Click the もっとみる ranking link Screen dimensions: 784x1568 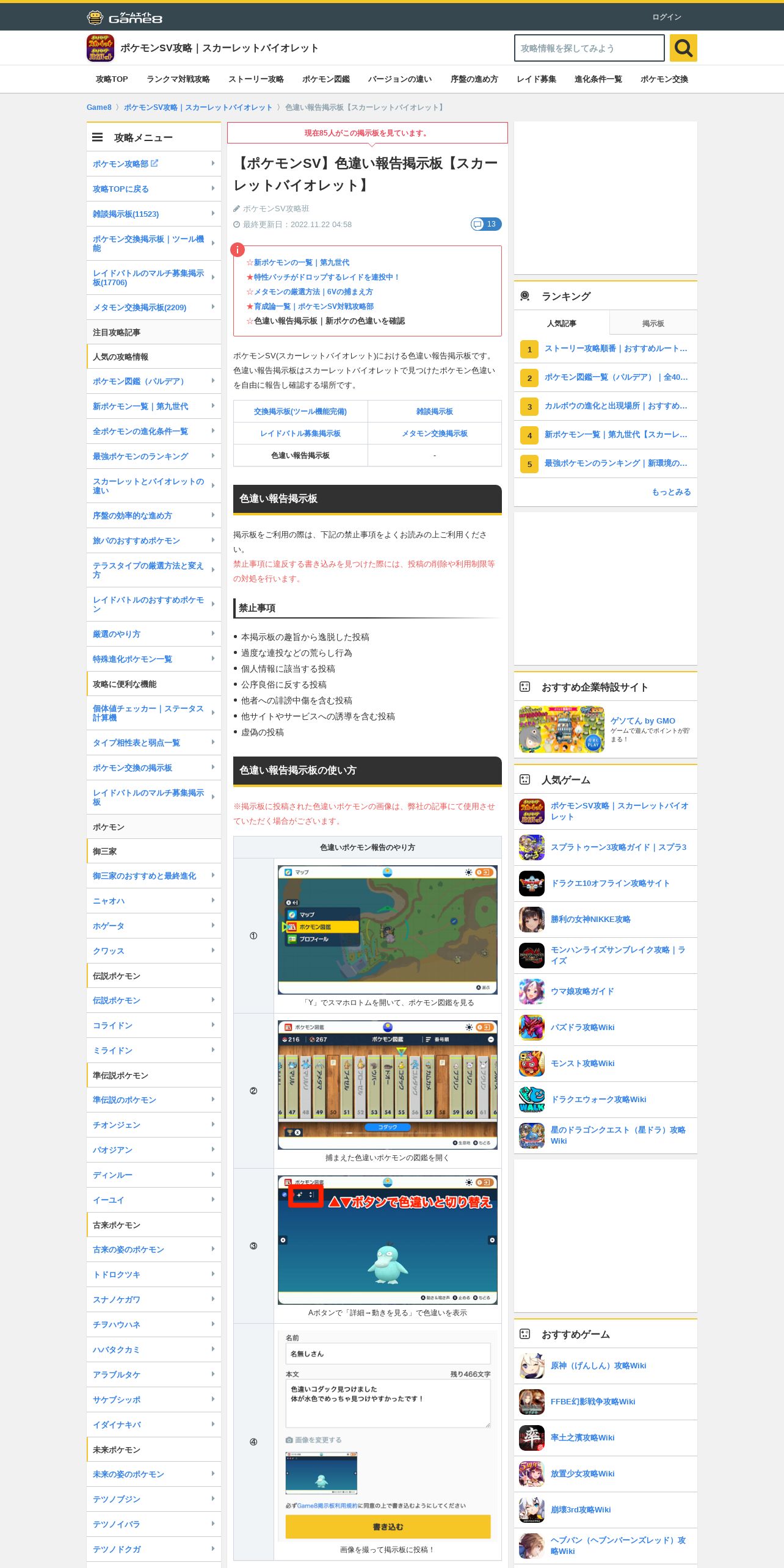coord(672,492)
